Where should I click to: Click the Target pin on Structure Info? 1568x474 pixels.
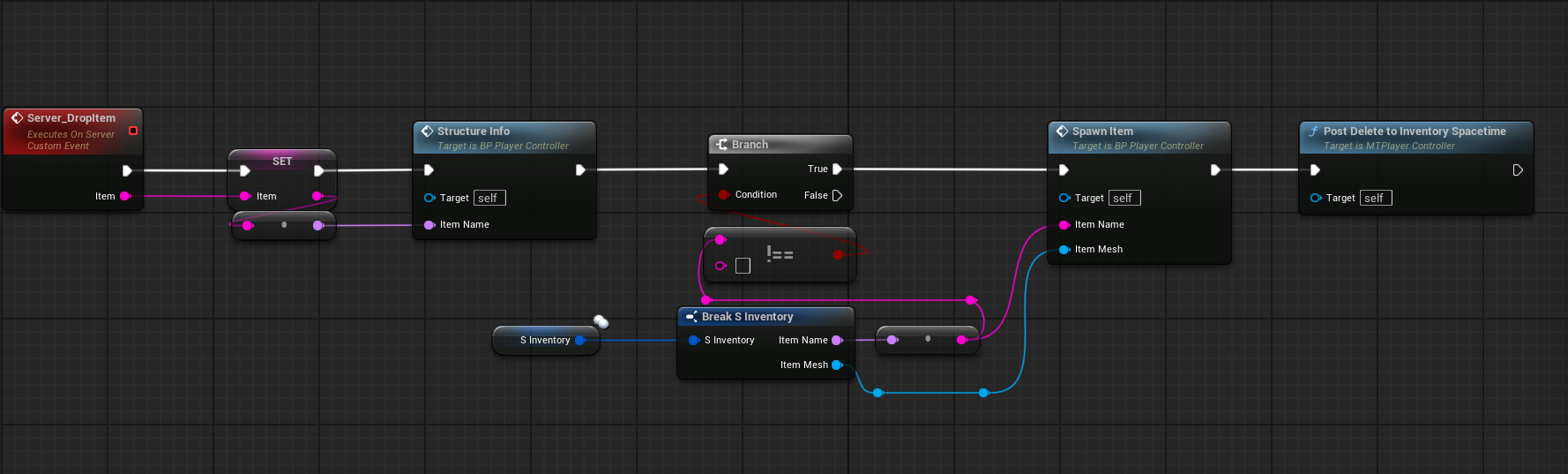[x=429, y=198]
